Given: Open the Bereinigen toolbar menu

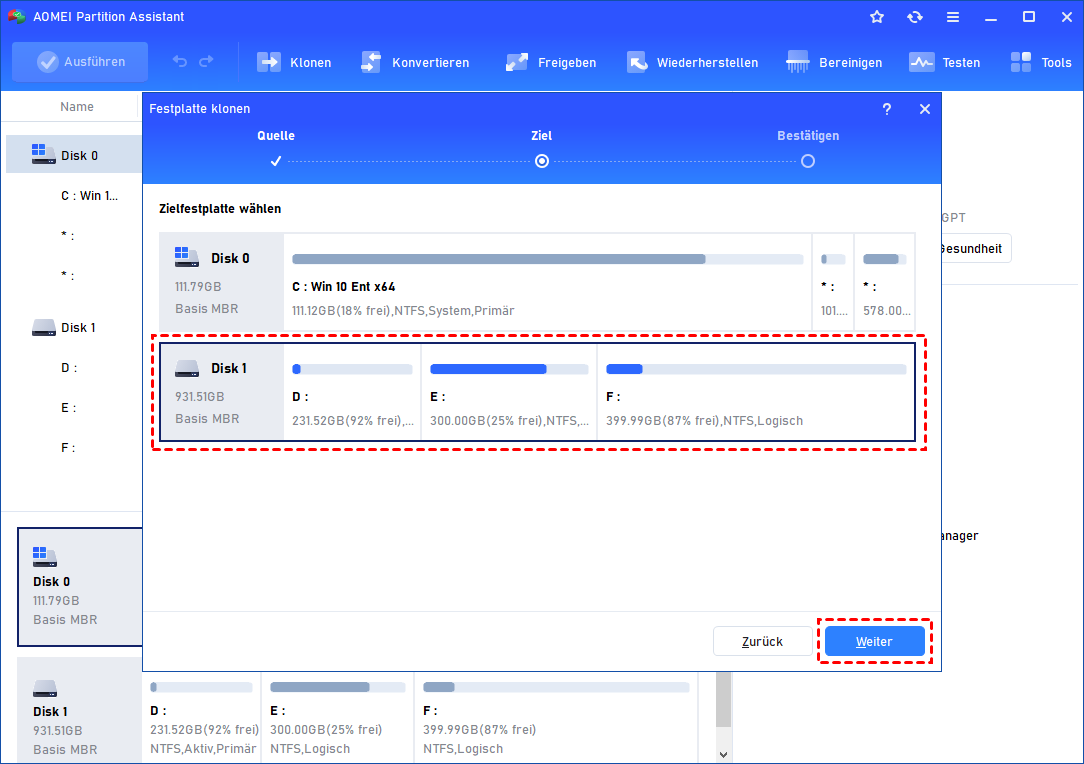Looking at the screenshot, I should (834, 62).
